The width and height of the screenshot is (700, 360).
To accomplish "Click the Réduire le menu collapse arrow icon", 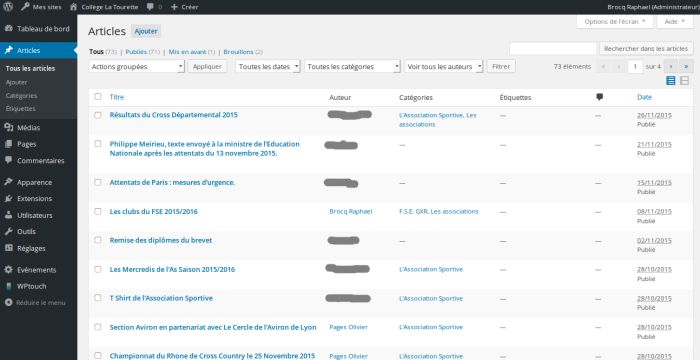I will [x=8, y=302].
